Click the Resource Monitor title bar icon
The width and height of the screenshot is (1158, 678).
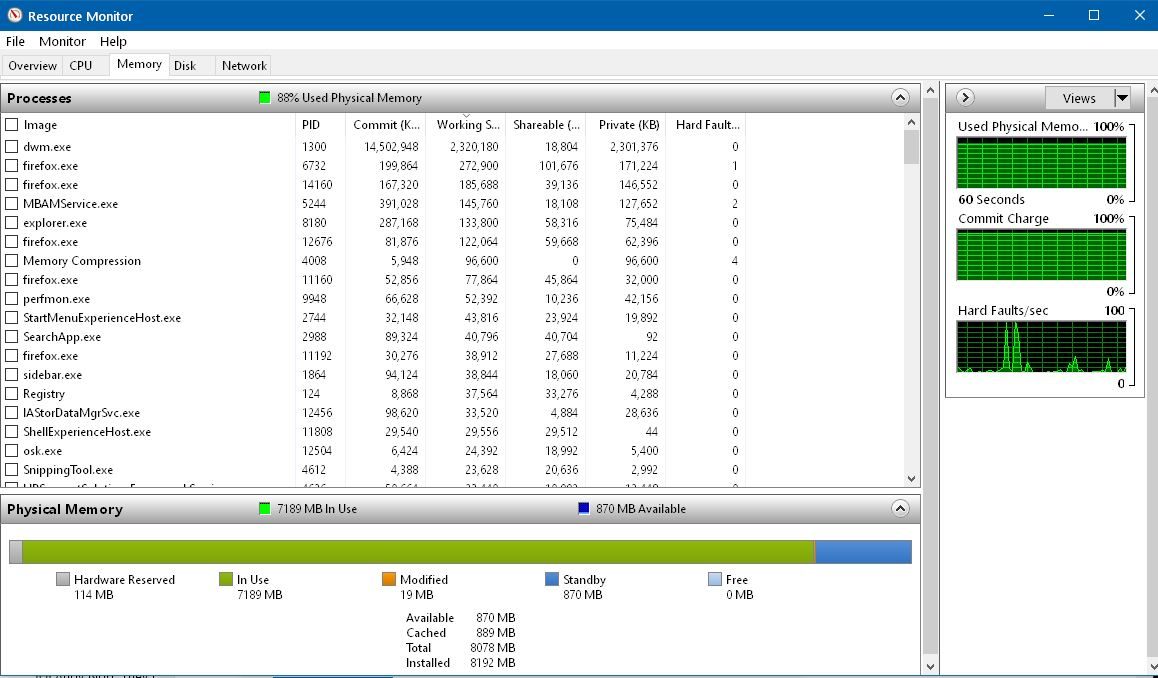pos(15,16)
